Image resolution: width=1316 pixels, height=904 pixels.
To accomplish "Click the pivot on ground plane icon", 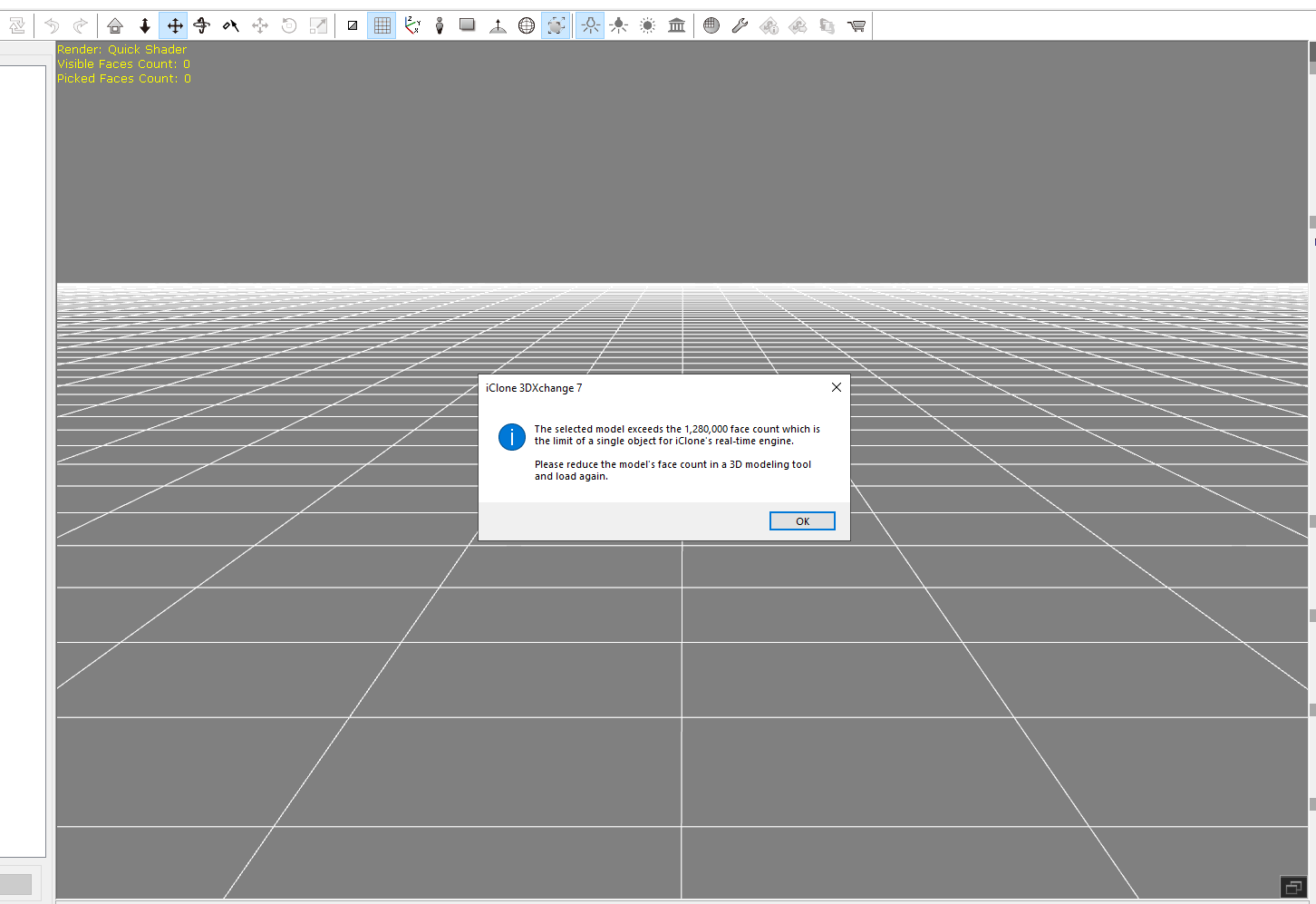I will pos(498,26).
